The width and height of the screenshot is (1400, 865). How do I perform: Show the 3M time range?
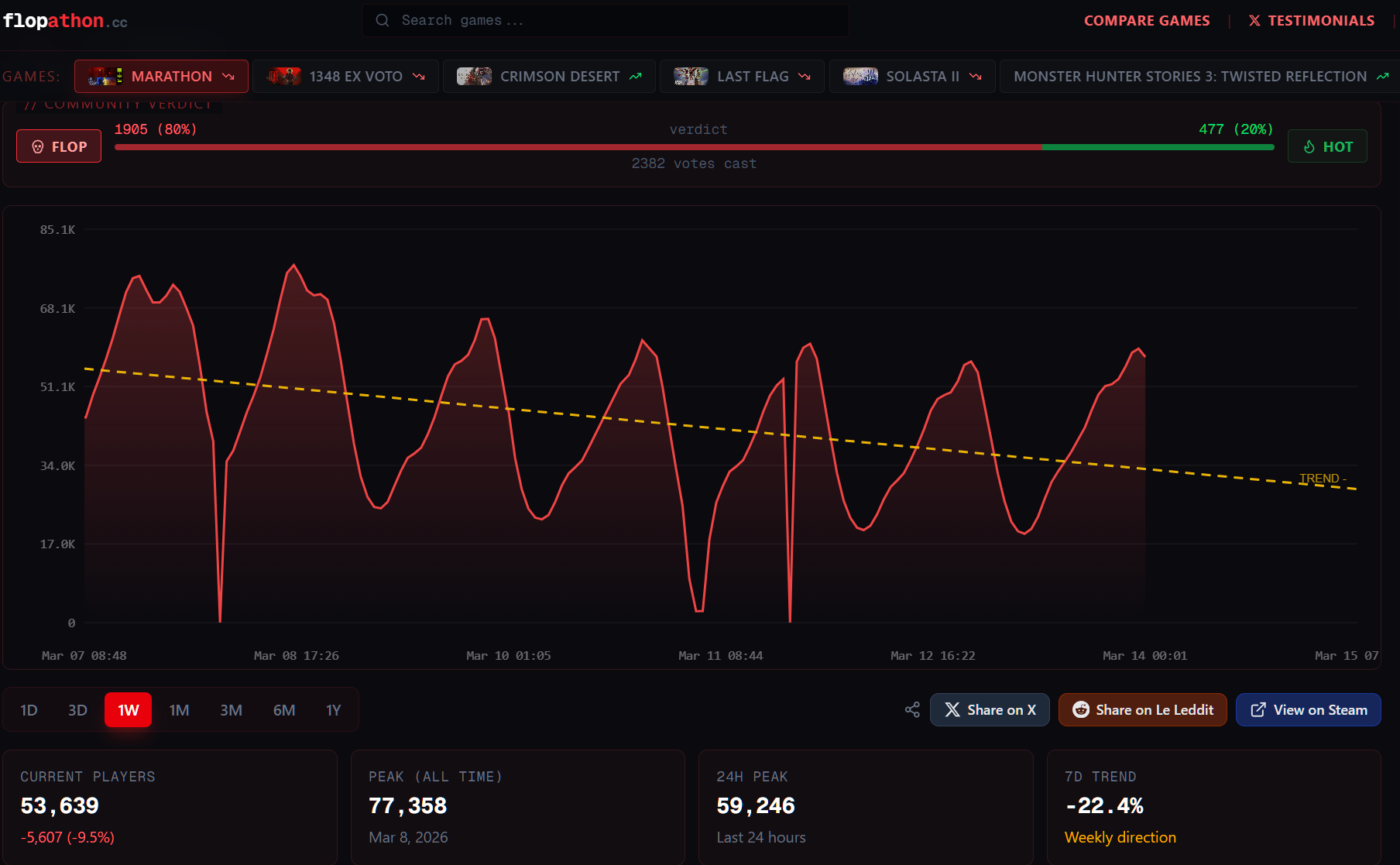tap(231, 710)
